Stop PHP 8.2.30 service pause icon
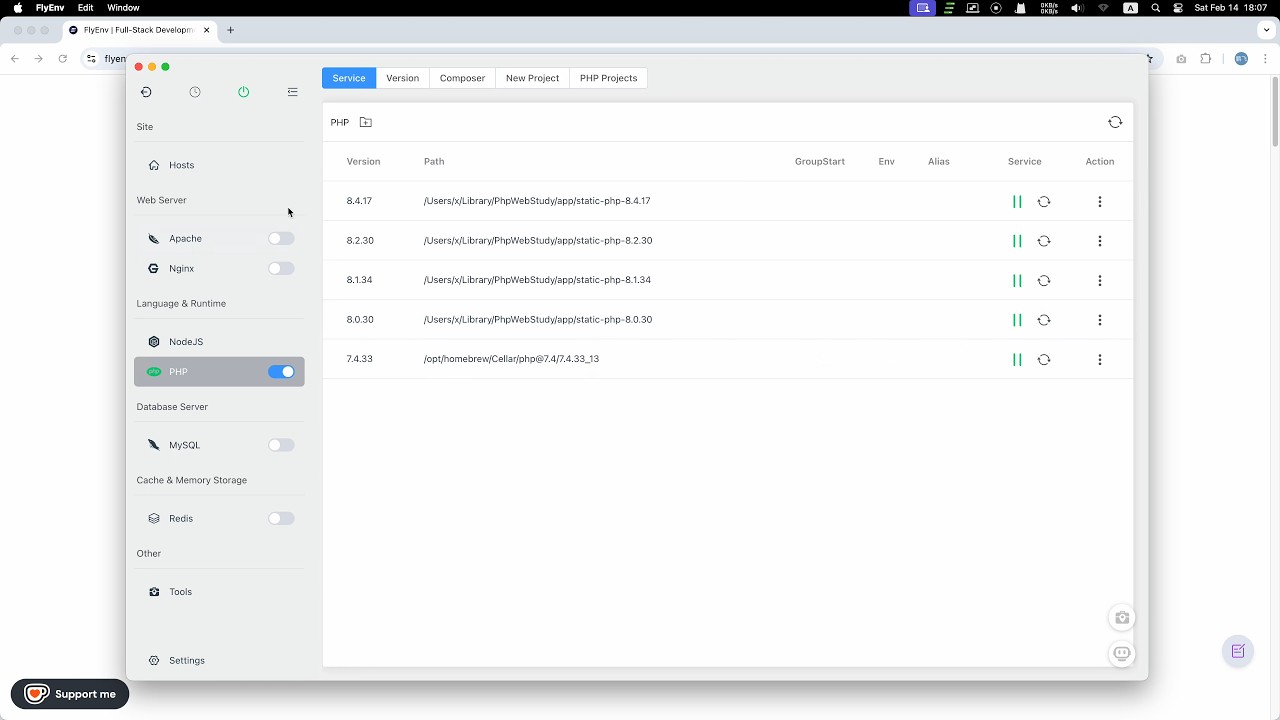Screen dimensions: 1280x720 coord(1017,241)
